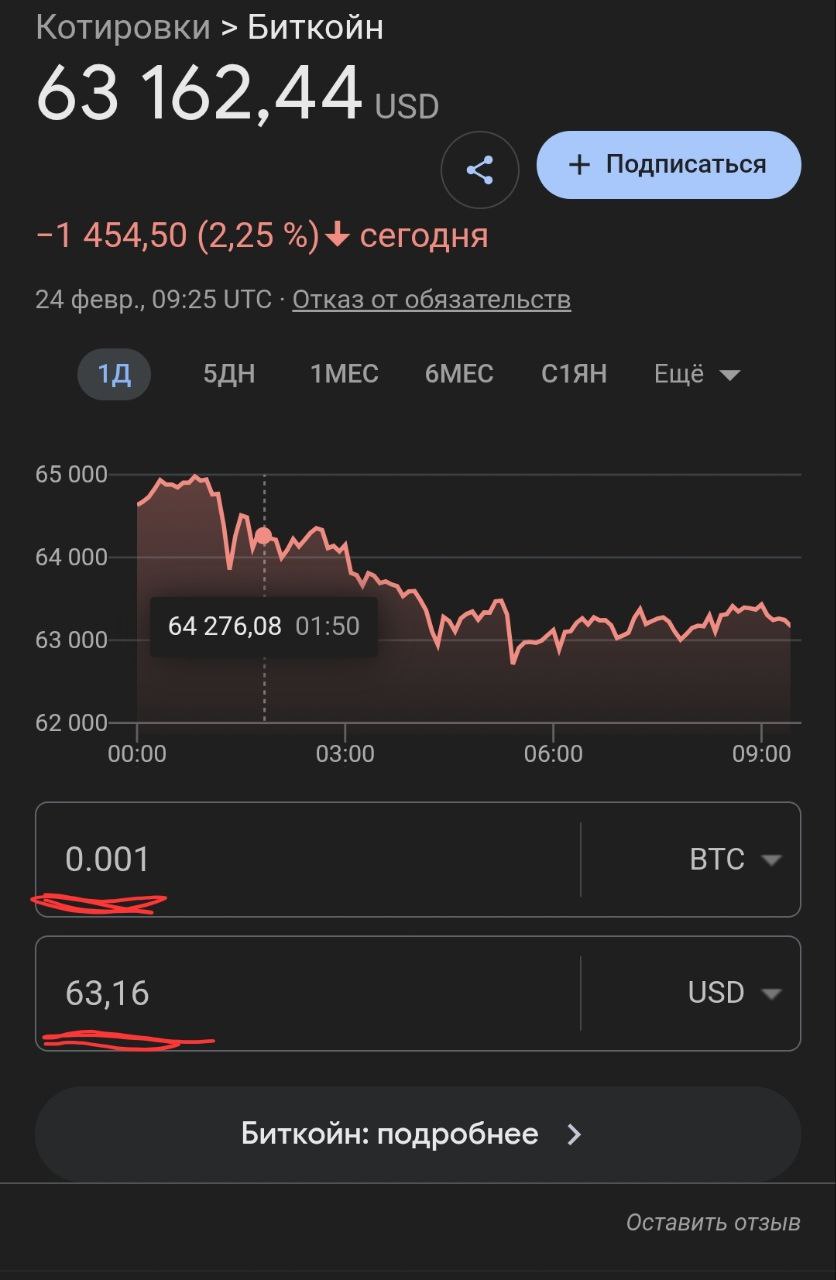Open the Отказ от обязательств link

click(x=431, y=299)
